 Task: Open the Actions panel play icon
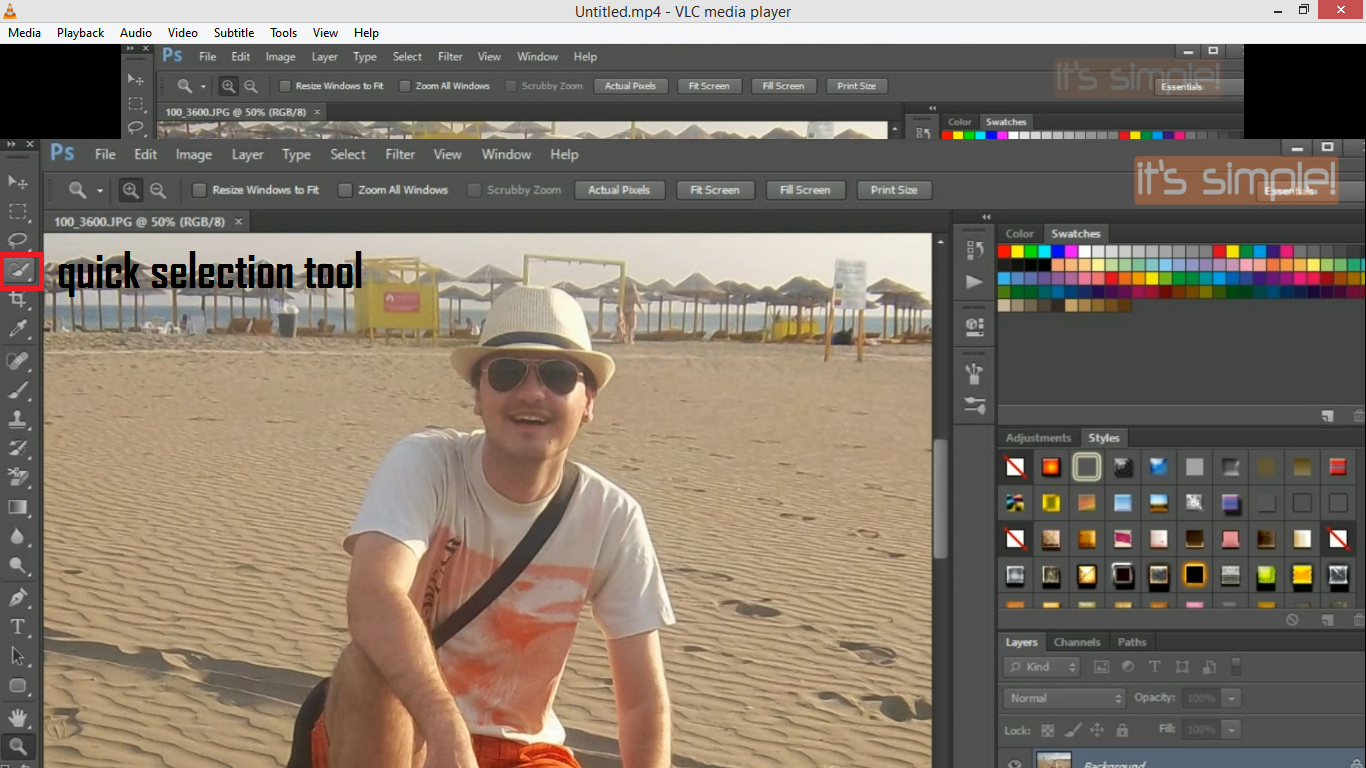tap(974, 282)
